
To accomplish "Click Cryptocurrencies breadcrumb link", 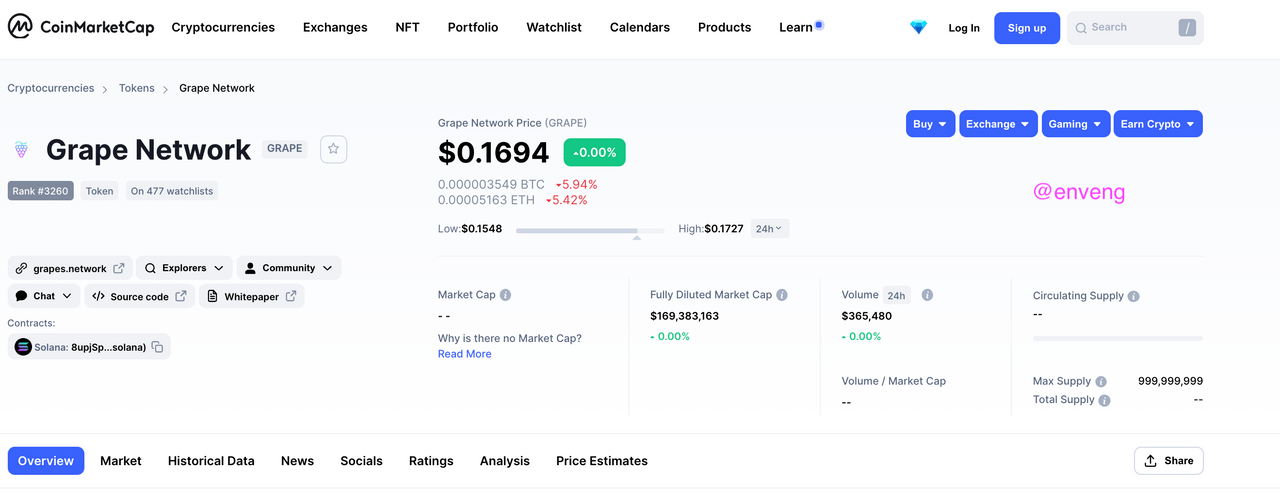I will [51, 88].
